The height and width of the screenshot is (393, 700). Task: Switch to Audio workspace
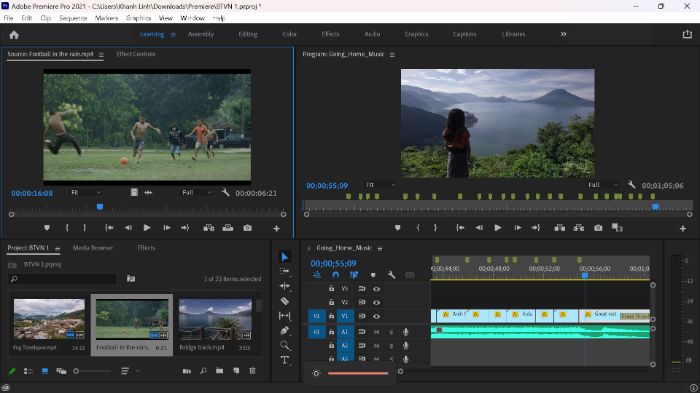(372, 34)
